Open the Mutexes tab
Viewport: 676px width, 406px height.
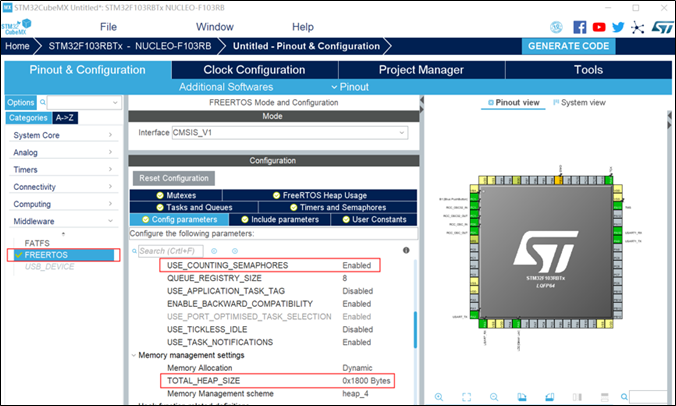point(176,195)
